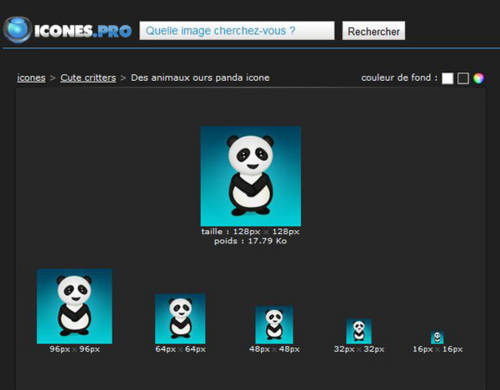Click the 'couleur de fond :' label
The width and height of the screenshot is (500, 390).
399,78
